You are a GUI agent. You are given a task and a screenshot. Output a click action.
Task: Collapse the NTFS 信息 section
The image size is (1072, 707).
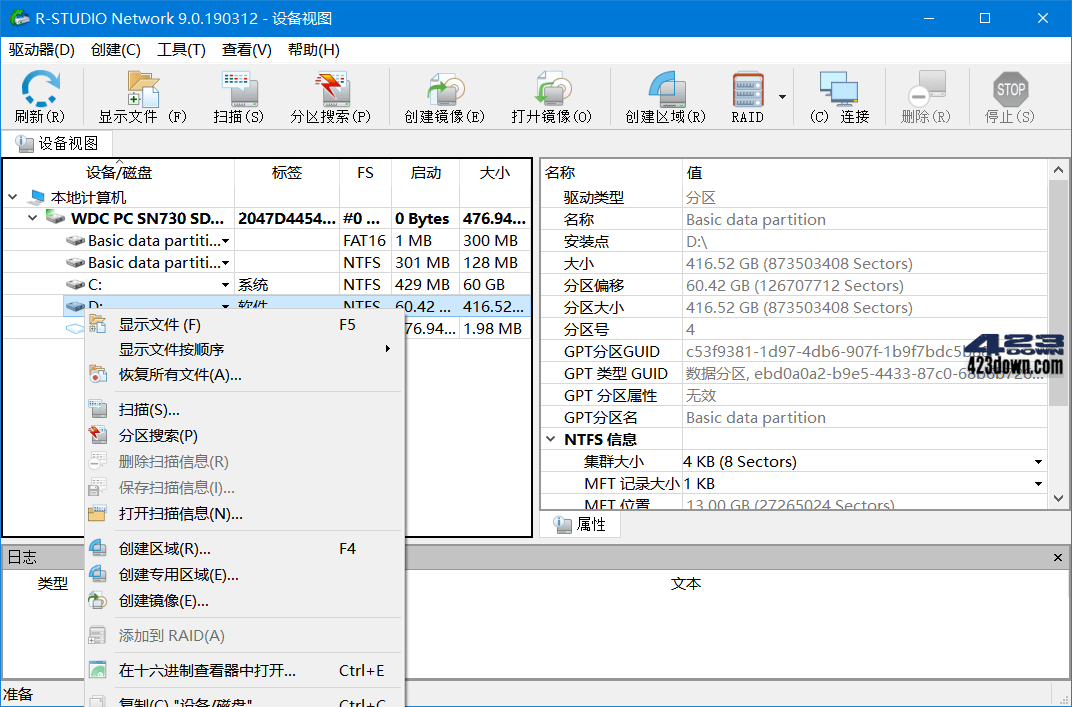coord(552,438)
